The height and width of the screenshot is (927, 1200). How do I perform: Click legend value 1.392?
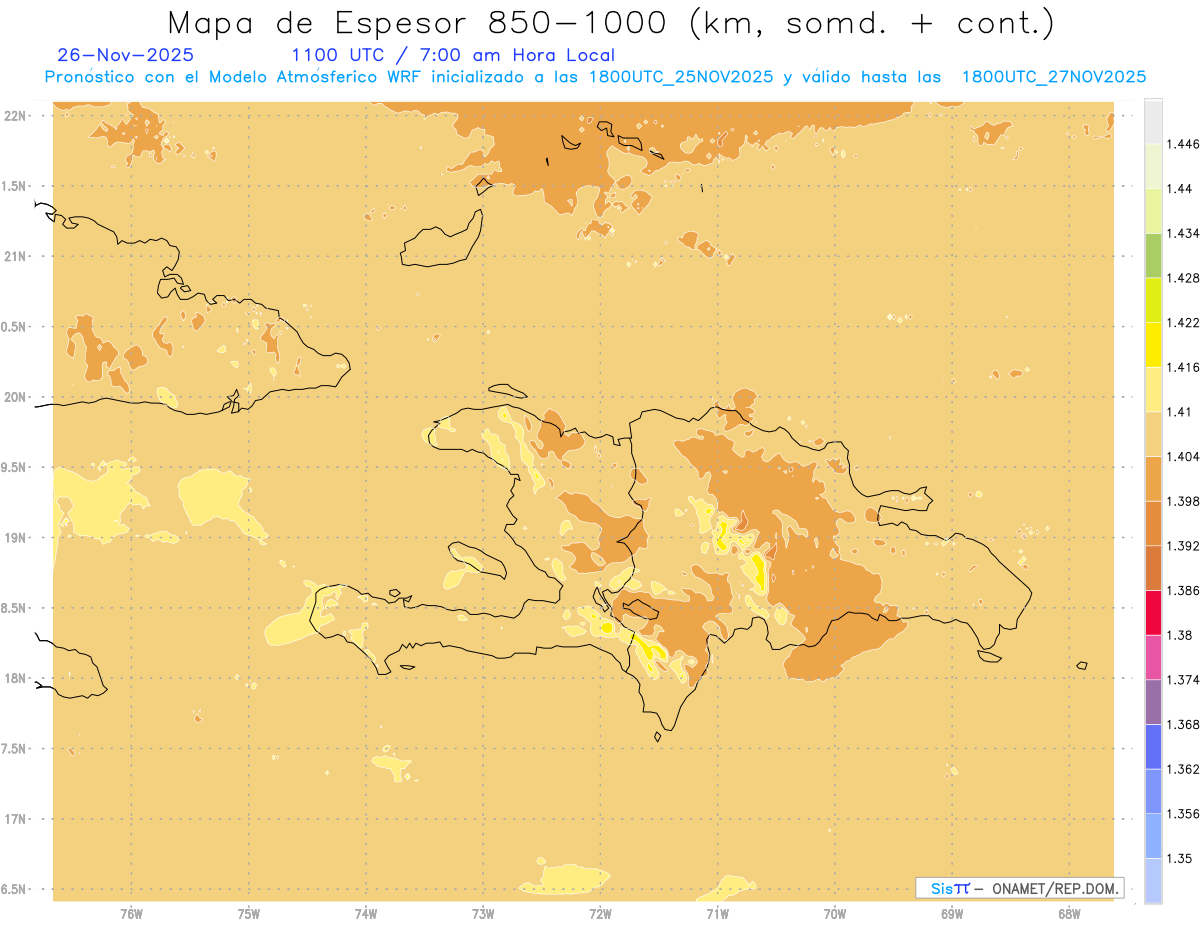click(x=1184, y=546)
